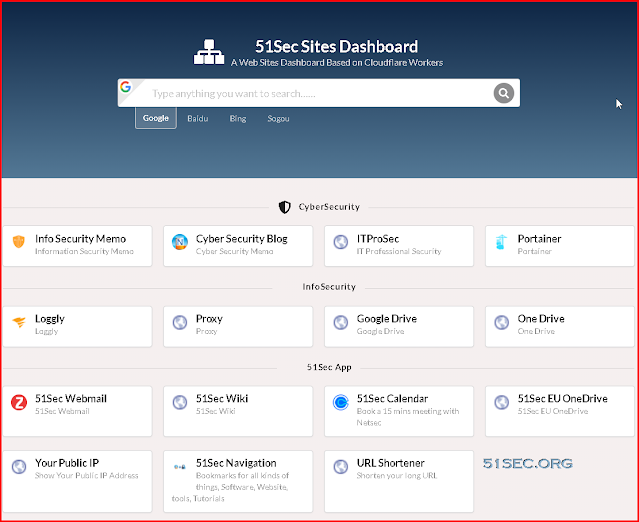The width and height of the screenshot is (639, 522).
Task: Switch to Sogou search engine
Action: [x=278, y=119]
